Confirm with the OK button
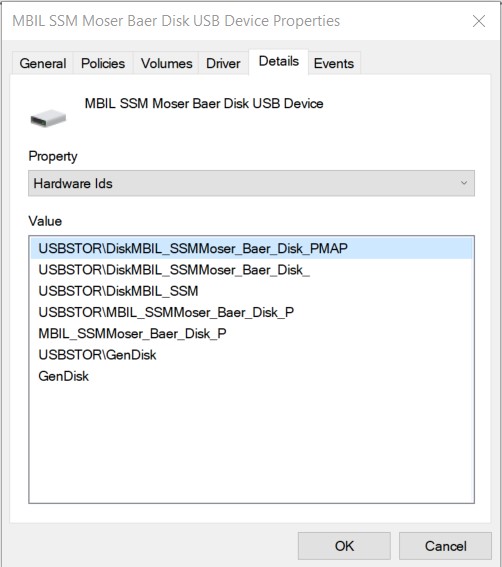 point(344,546)
